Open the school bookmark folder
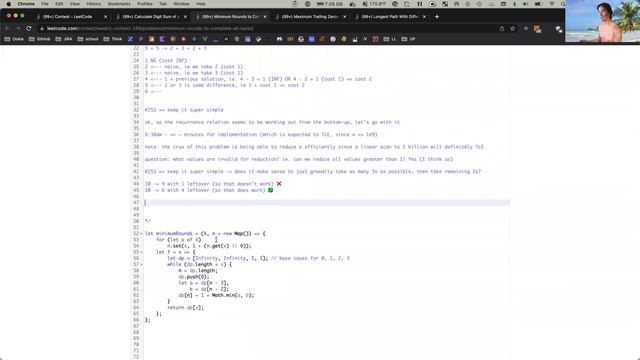This screenshot has height=360, width=640. [88, 39]
